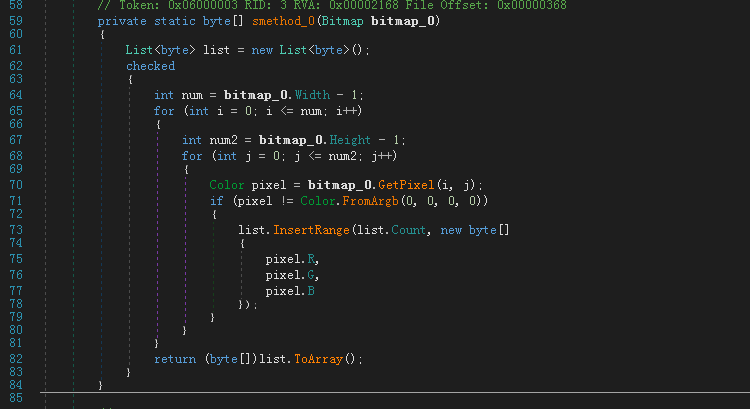Click line number 59 in gutter
Viewport: 750px width, 409px height.
coord(16,21)
